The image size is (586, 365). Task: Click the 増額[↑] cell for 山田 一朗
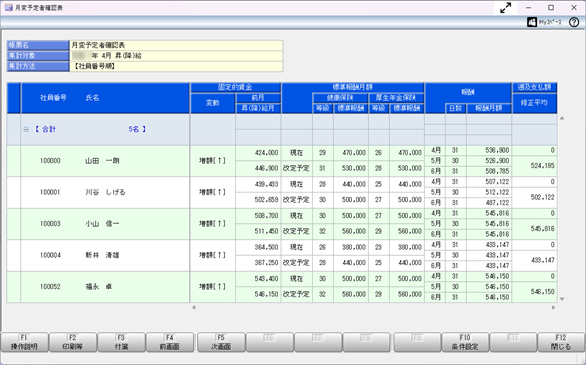213,161
